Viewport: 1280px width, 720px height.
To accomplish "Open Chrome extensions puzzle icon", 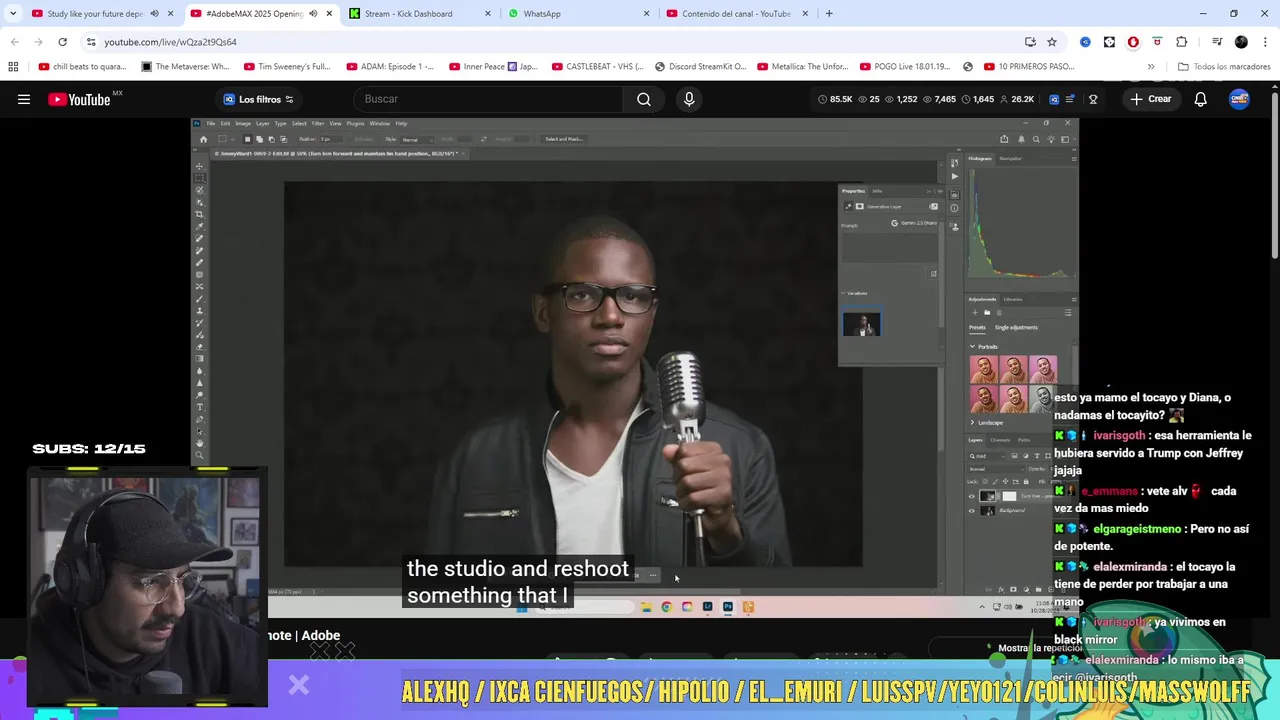I will click(x=1181, y=42).
